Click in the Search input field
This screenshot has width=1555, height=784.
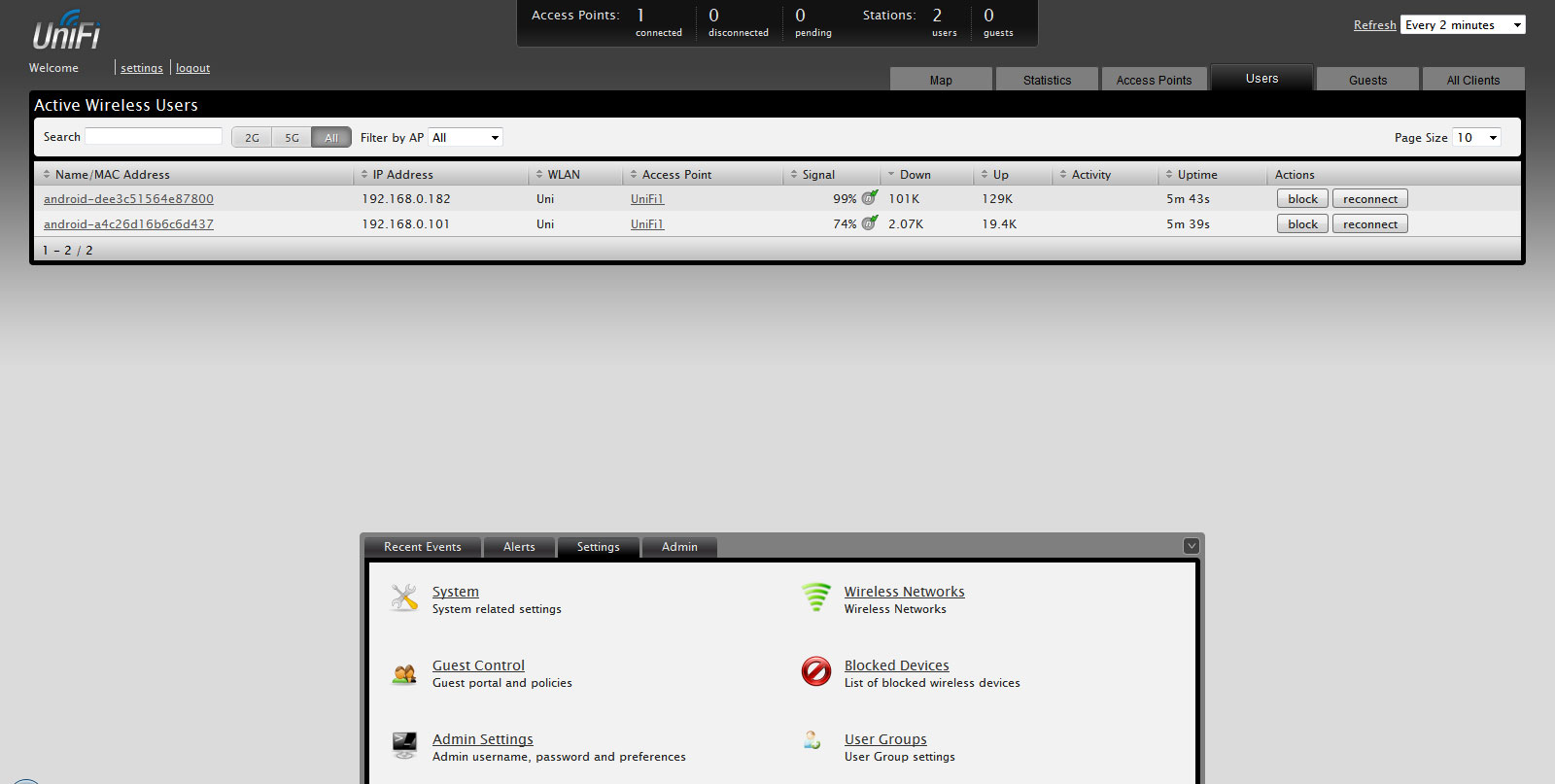(154, 137)
